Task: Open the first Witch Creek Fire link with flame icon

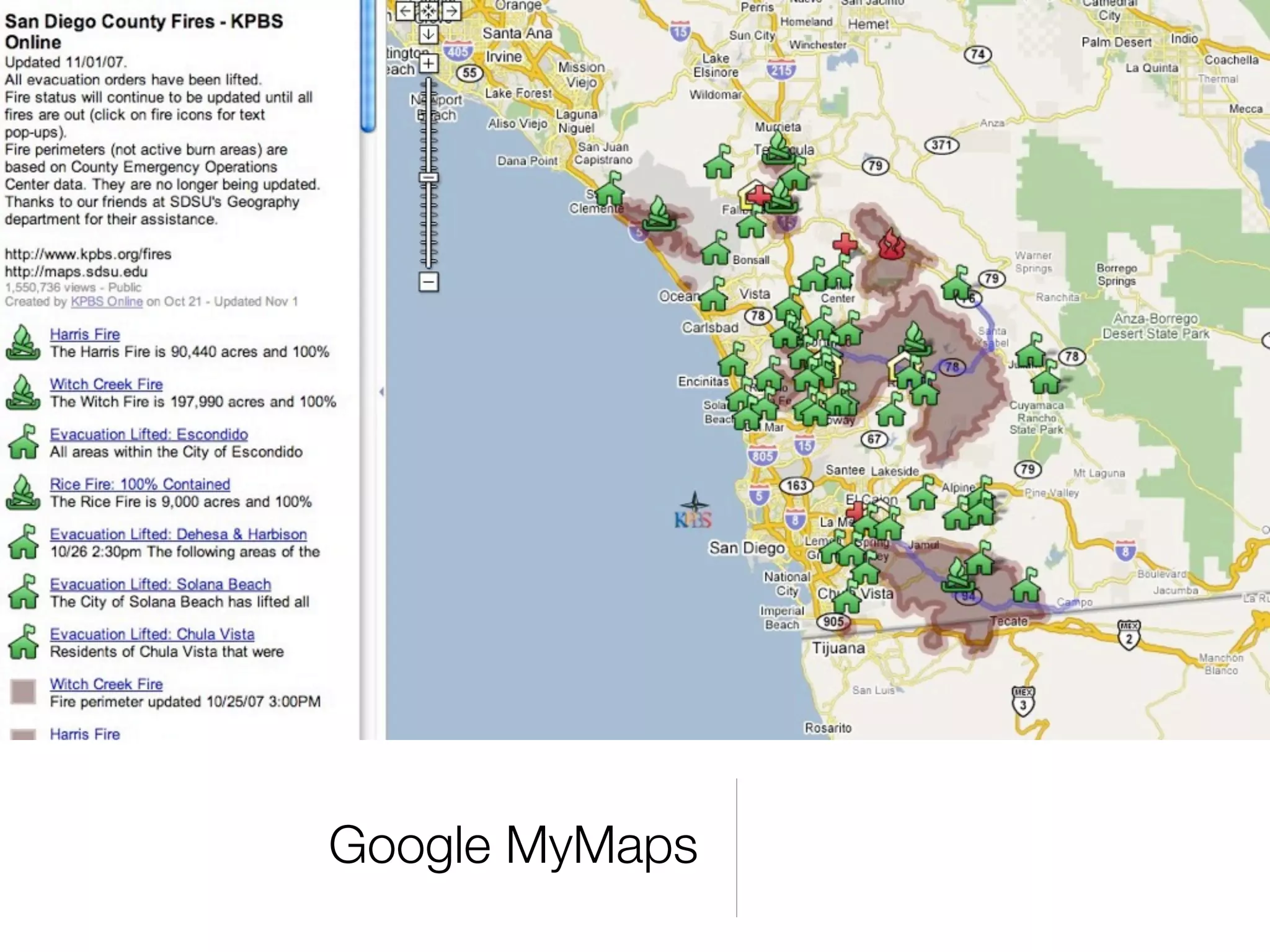Action: pyautogui.click(x=106, y=384)
